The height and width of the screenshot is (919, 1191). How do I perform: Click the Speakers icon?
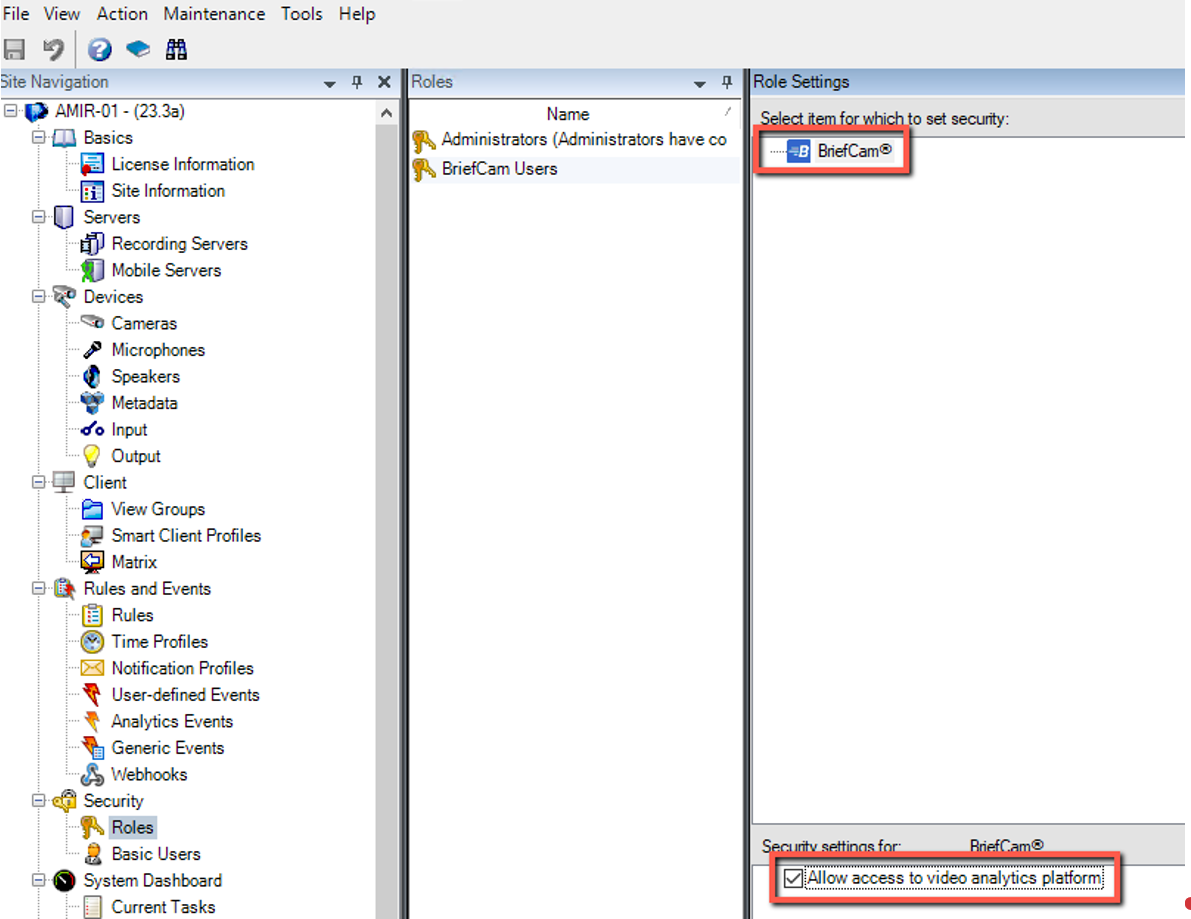tap(92, 376)
